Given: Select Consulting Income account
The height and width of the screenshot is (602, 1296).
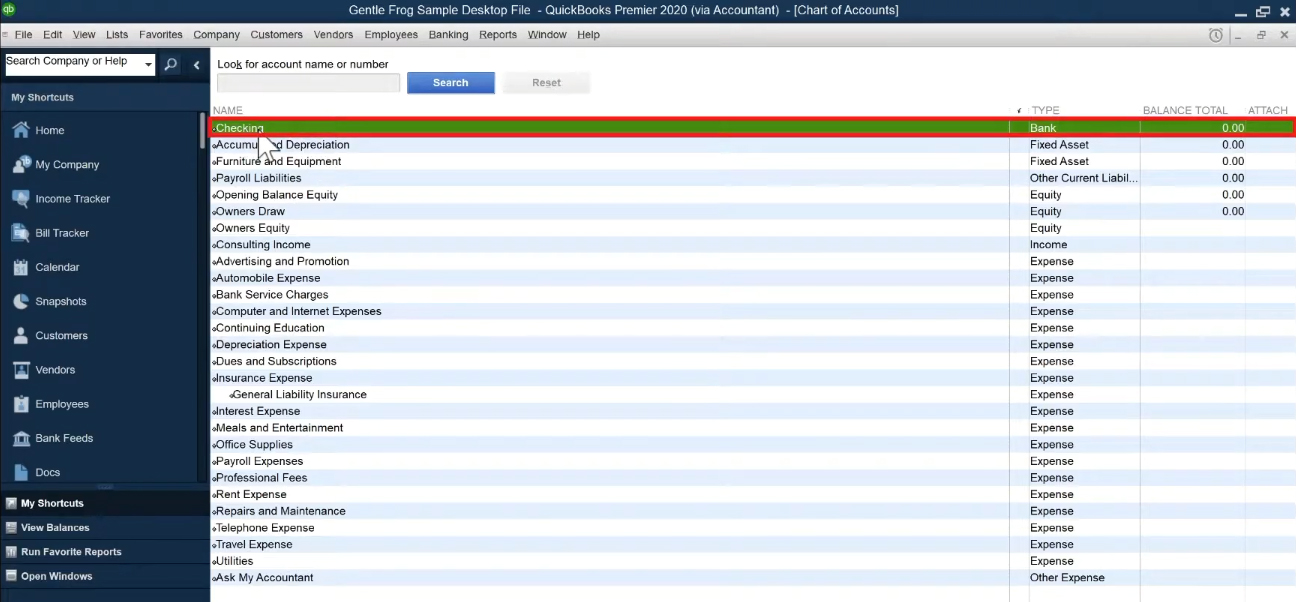Looking at the screenshot, I should (x=752, y=245).
